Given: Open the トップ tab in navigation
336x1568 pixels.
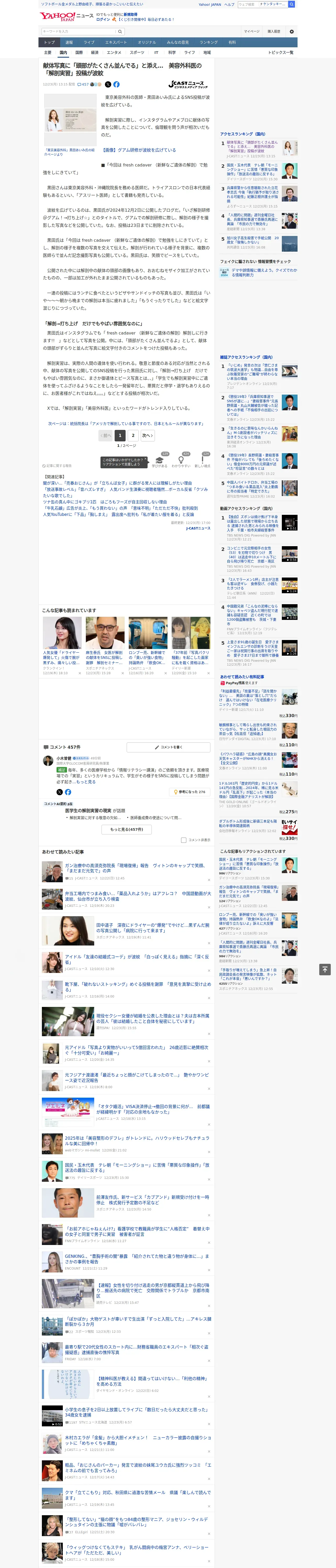Looking at the screenshot, I should pyautogui.click(x=49, y=43).
